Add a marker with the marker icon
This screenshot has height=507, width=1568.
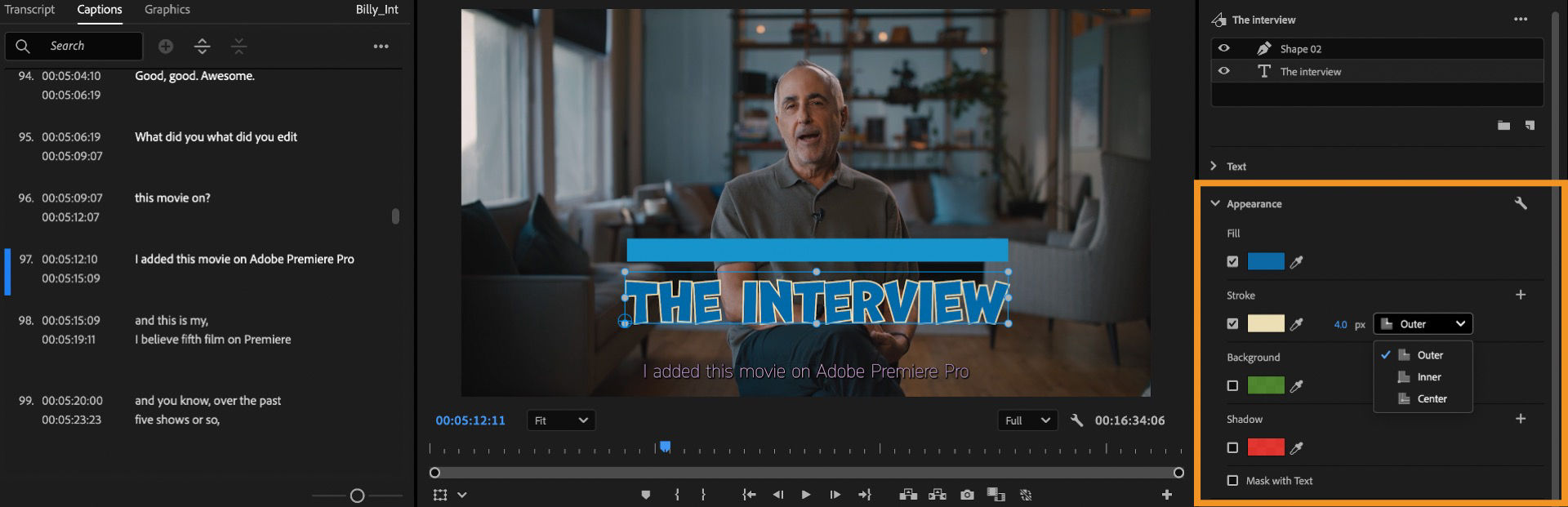[646, 495]
